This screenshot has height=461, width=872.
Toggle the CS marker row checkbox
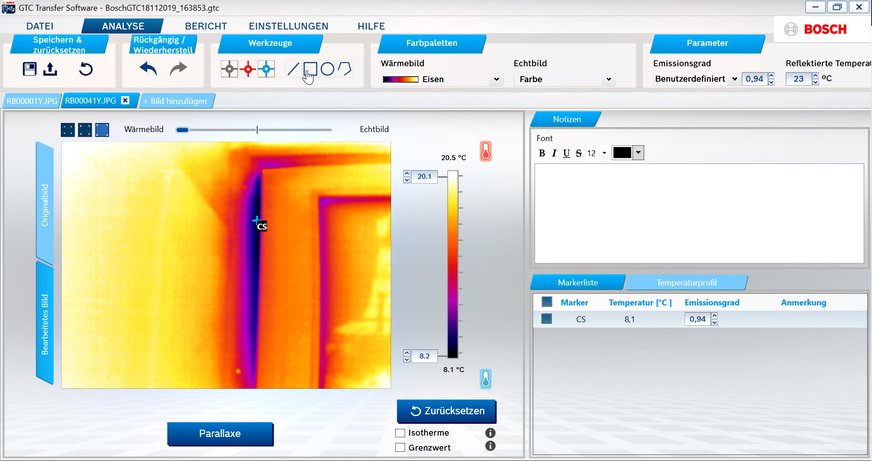point(547,319)
